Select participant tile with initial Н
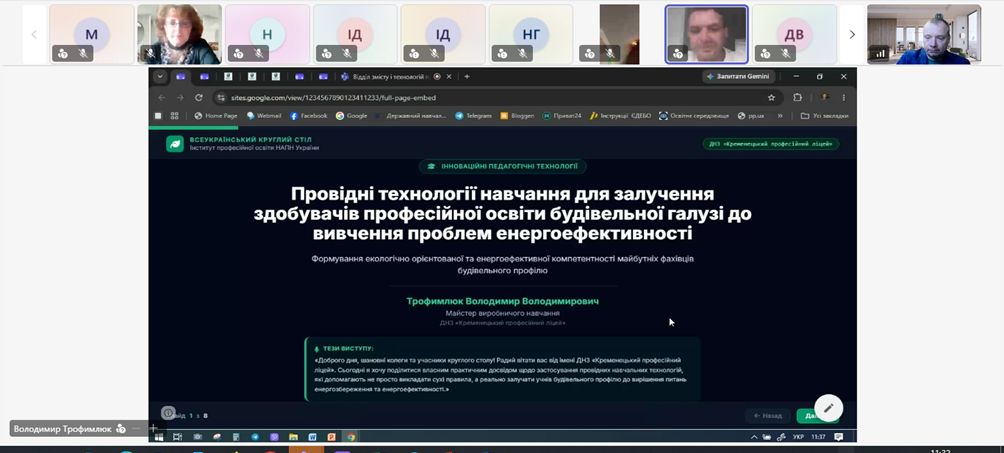Image resolution: width=1004 pixels, height=453 pixels. click(267, 35)
